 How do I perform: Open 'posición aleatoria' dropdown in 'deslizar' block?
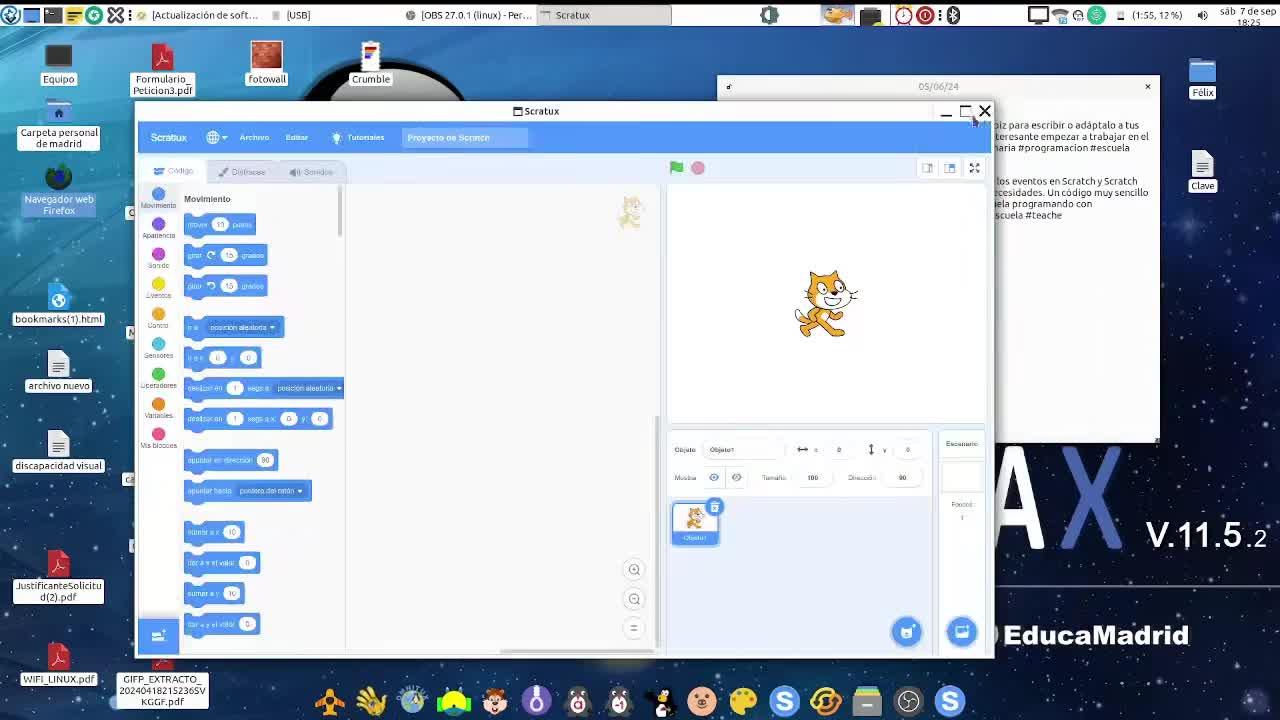point(309,388)
